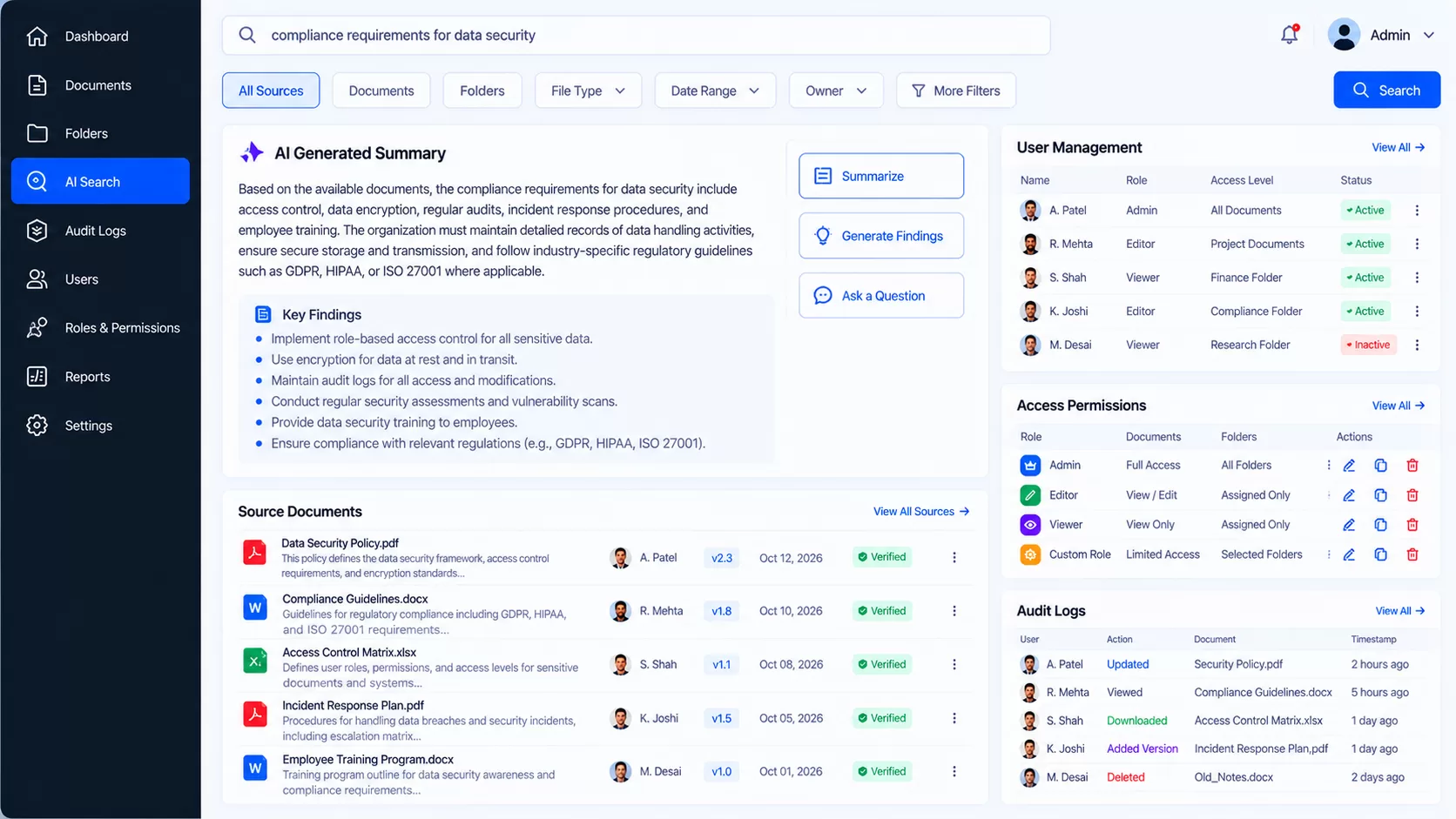Screen dimensions: 1456x819
Task: Edit the Viewer role pencil icon
Action: [1349, 525]
